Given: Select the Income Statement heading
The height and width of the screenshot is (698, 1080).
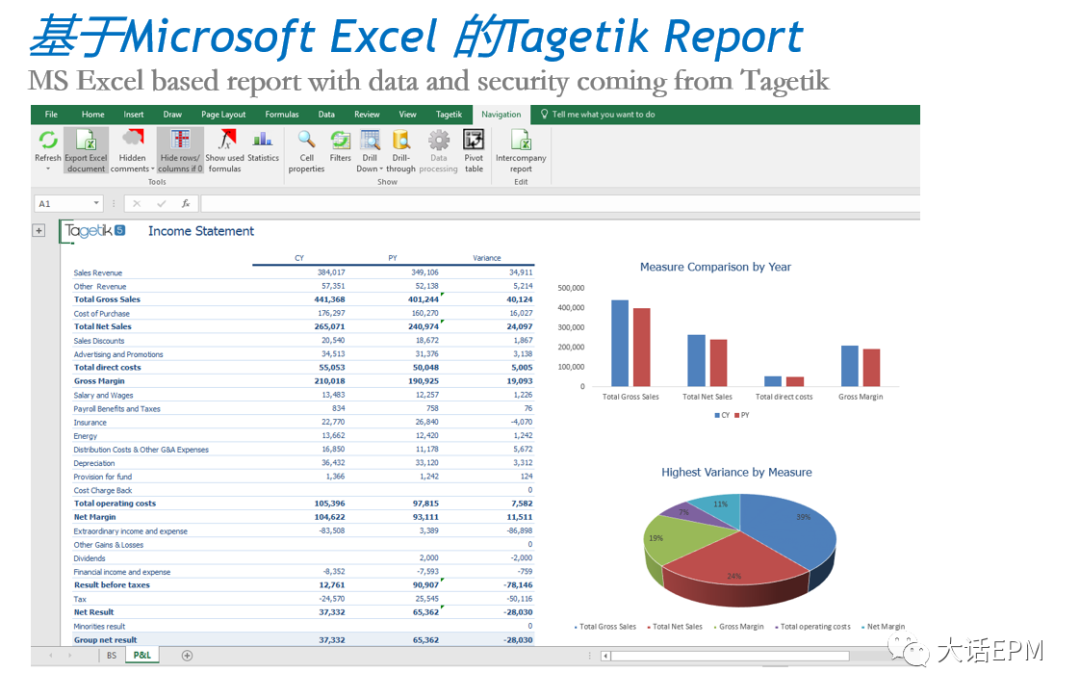Looking at the screenshot, I should pos(201,231).
